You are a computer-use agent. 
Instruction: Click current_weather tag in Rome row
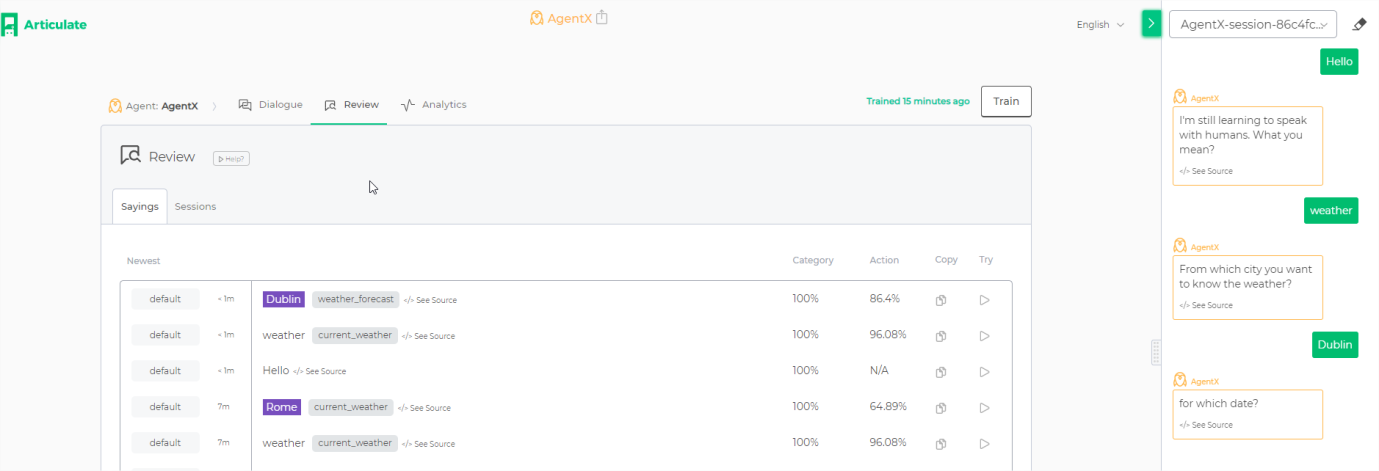click(x=351, y=407)
